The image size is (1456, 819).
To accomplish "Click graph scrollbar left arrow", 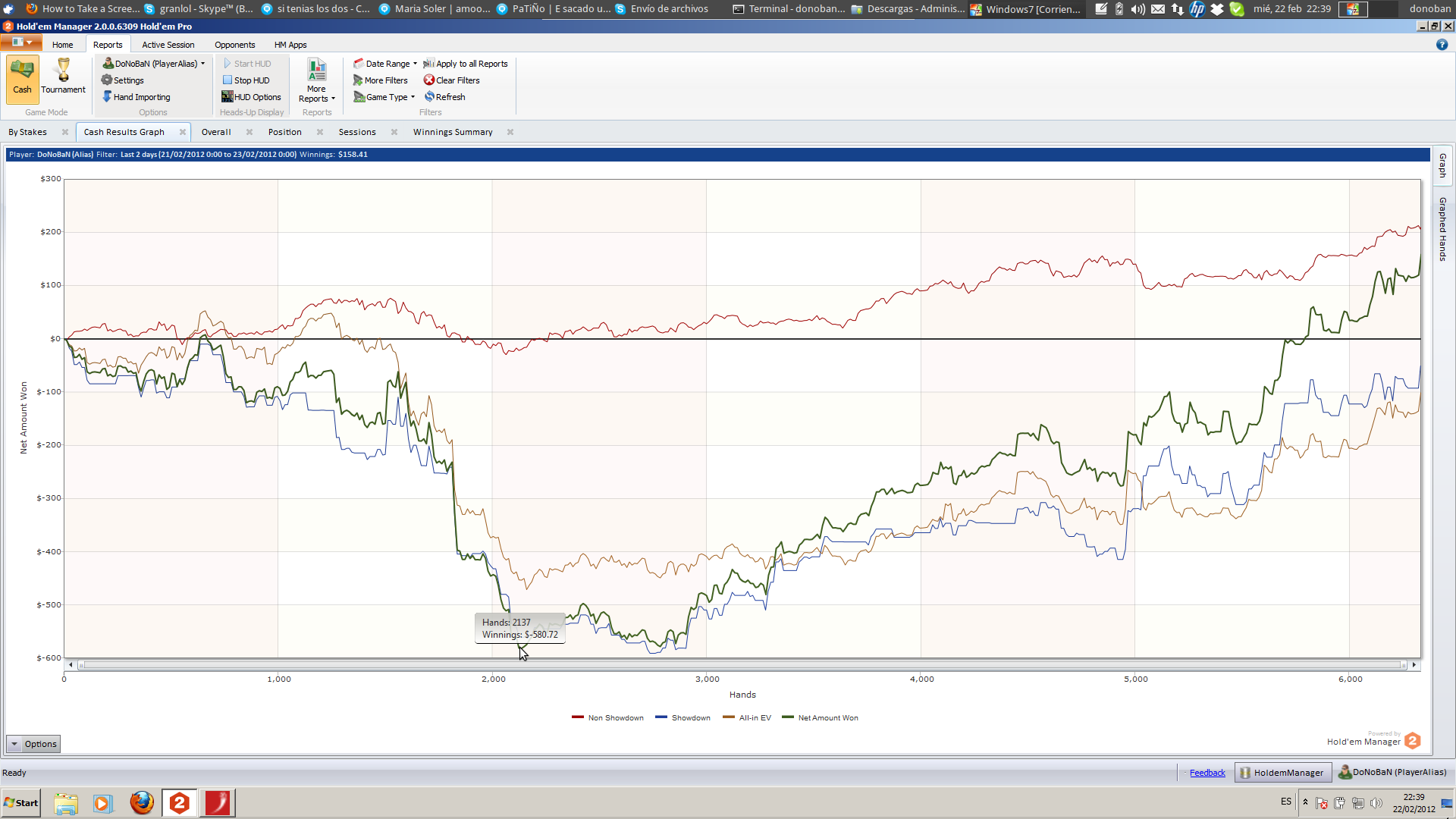I will click(x=71, y=665).
